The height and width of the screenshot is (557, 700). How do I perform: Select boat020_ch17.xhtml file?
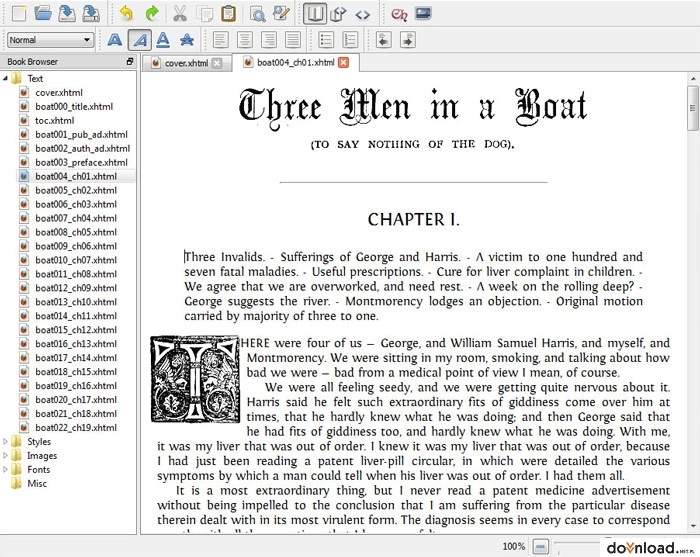click(x=76, y=400)
